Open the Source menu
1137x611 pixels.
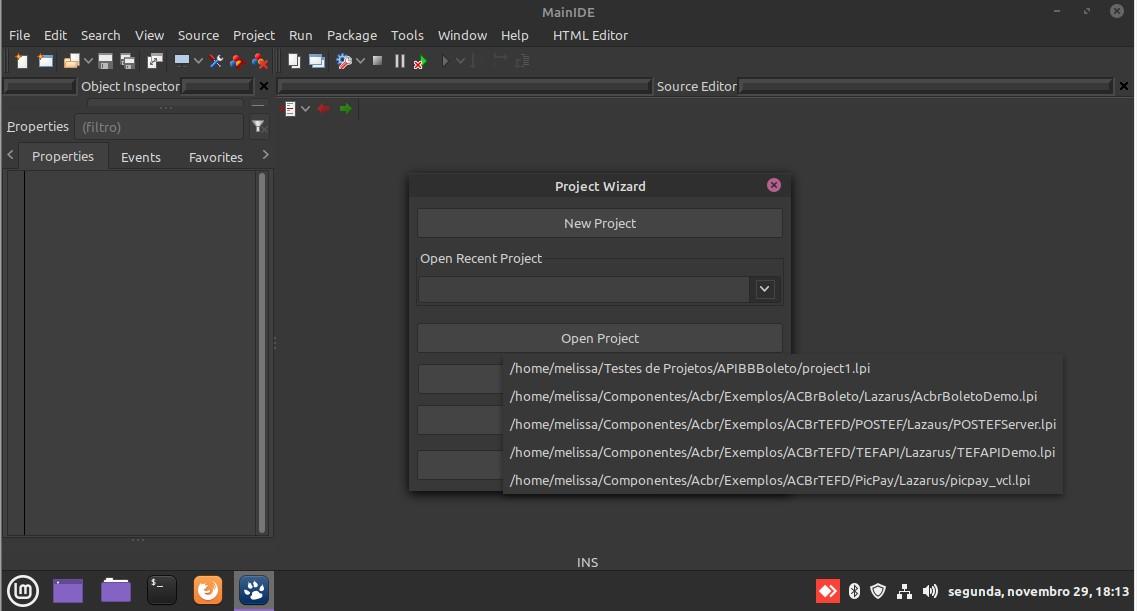tap(198, 36)
